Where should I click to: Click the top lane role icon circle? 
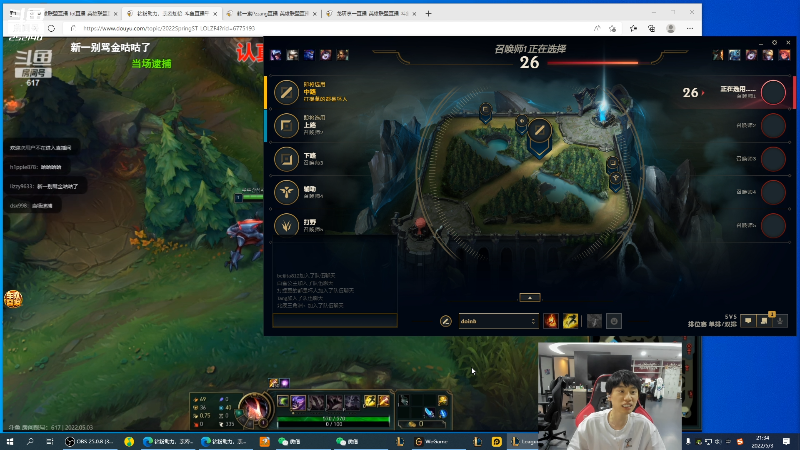pos(286,126)
